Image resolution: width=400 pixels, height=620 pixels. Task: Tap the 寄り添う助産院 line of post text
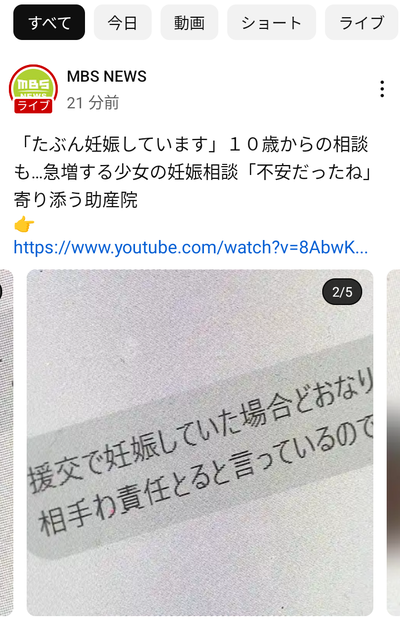pyautogui.click(x=76, y=200)
